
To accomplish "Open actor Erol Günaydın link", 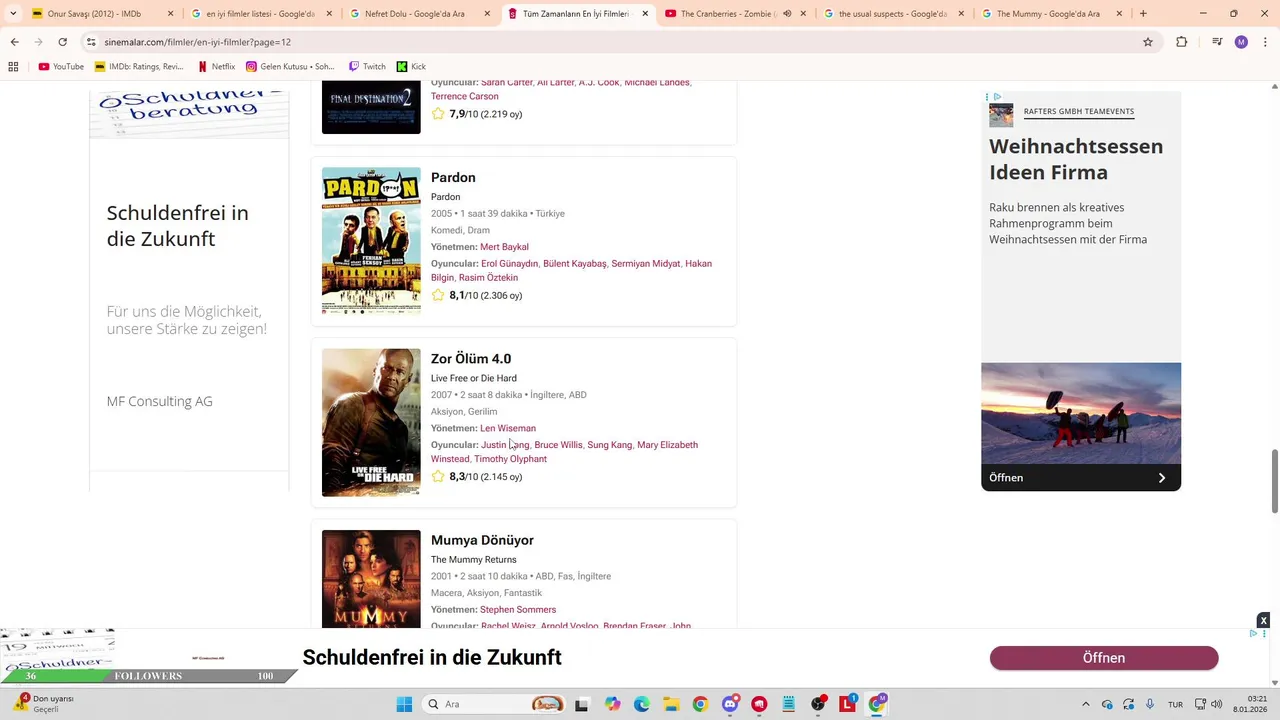I will (x=509, y=264).
